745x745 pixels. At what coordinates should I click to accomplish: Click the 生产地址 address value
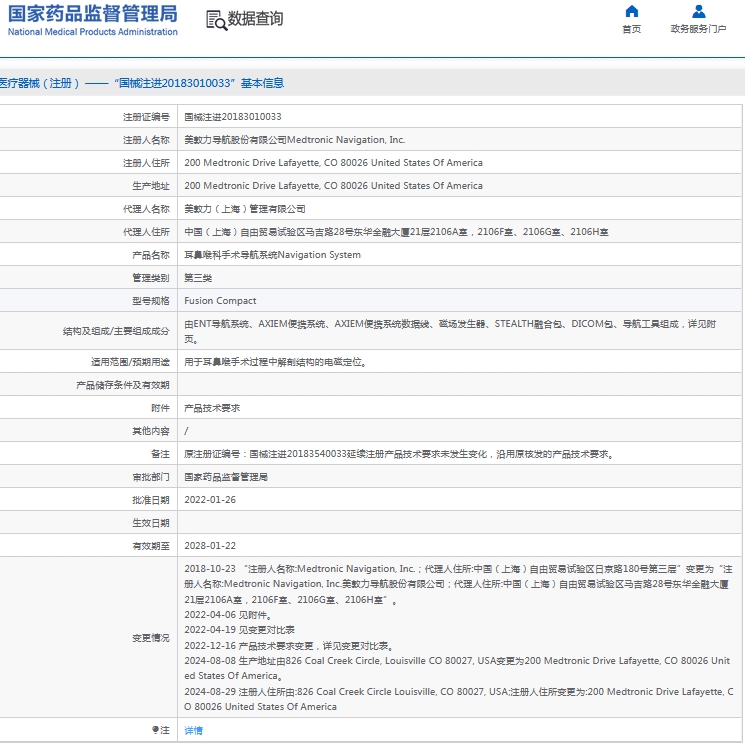coord(334,186)
